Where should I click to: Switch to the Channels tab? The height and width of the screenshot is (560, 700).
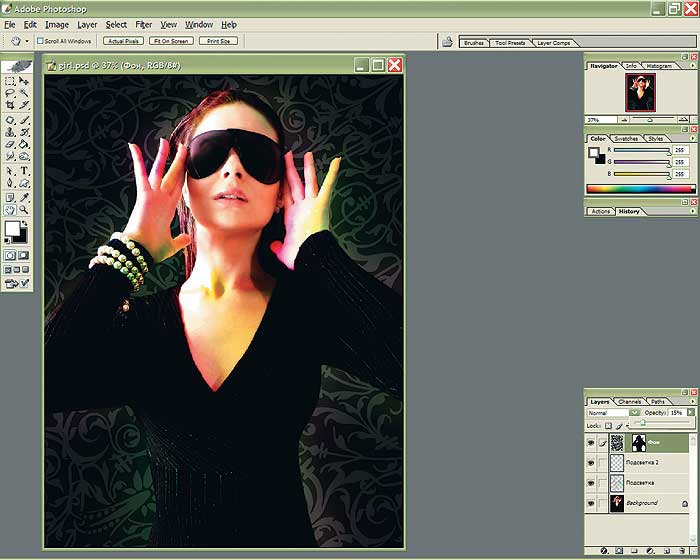tap(630, 402)
